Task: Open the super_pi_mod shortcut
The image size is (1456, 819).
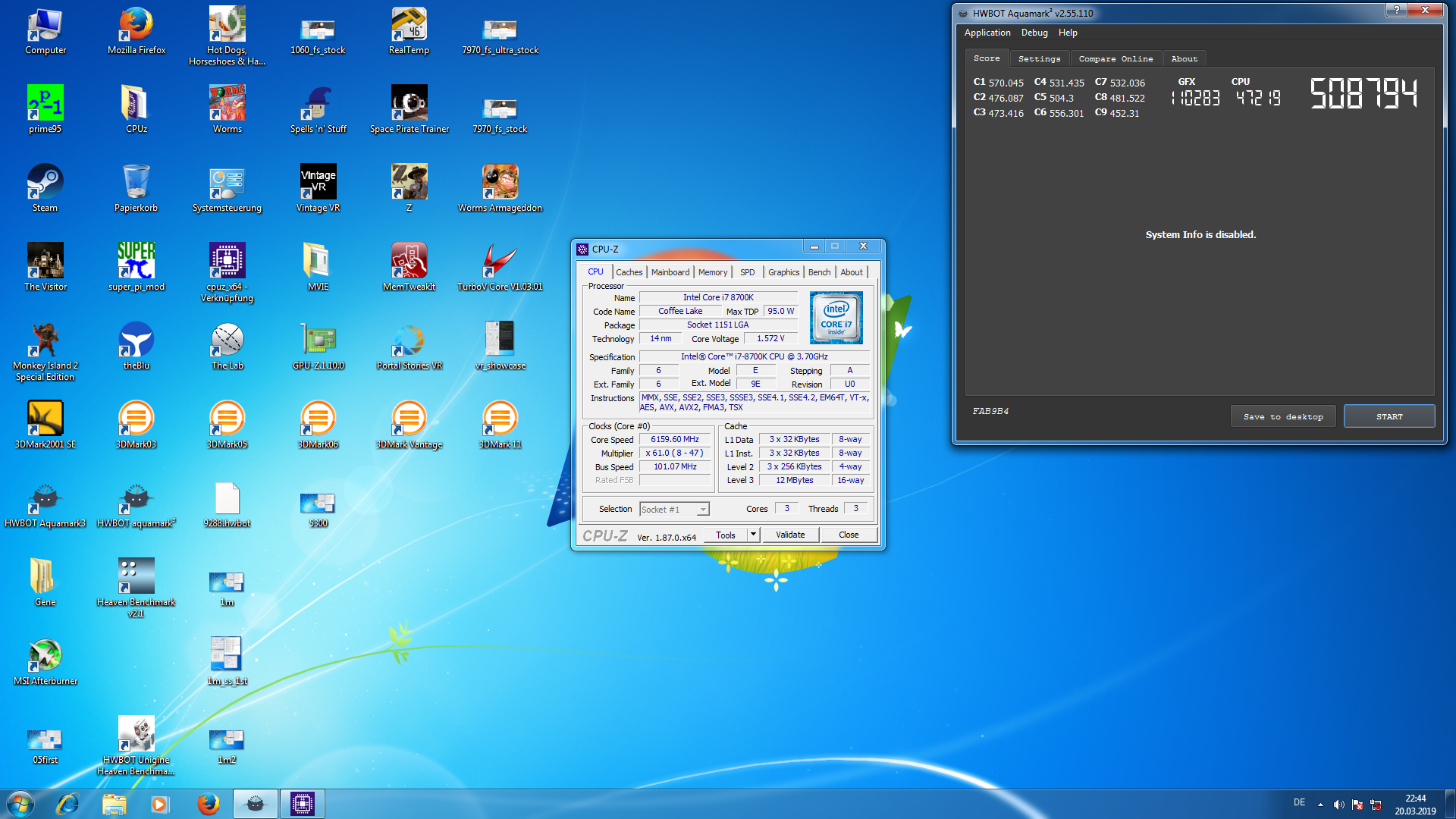Action: coord(136,267)
